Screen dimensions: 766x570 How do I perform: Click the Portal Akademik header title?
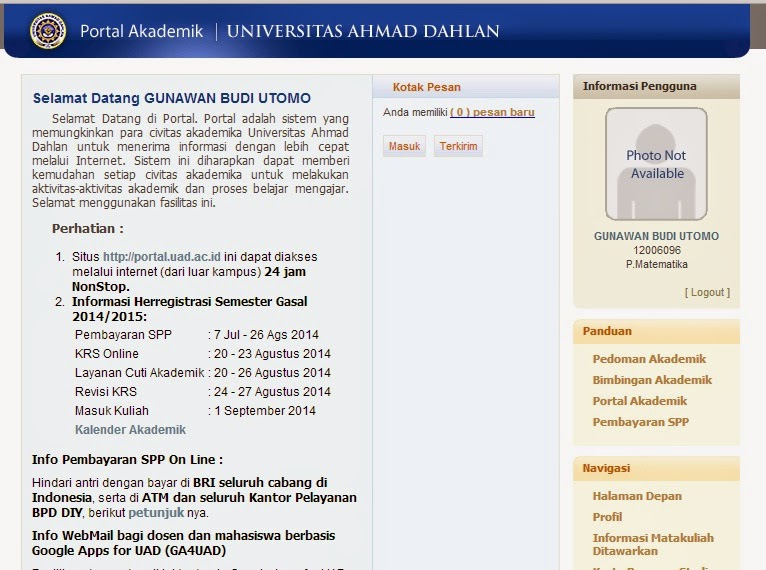click(x=142, y=31)
